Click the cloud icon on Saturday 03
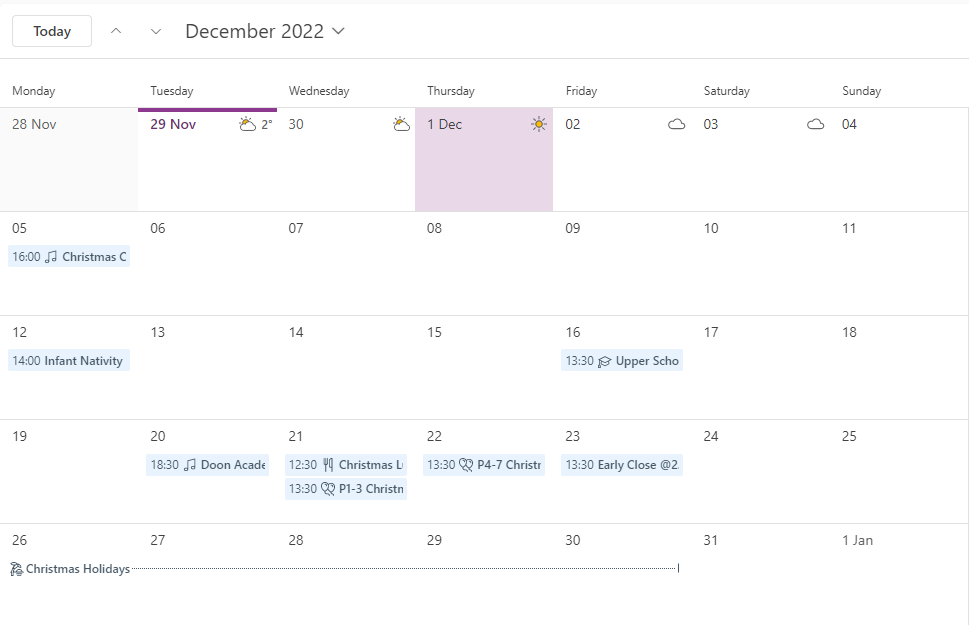969x625 pixels. (x=816, y=125)
